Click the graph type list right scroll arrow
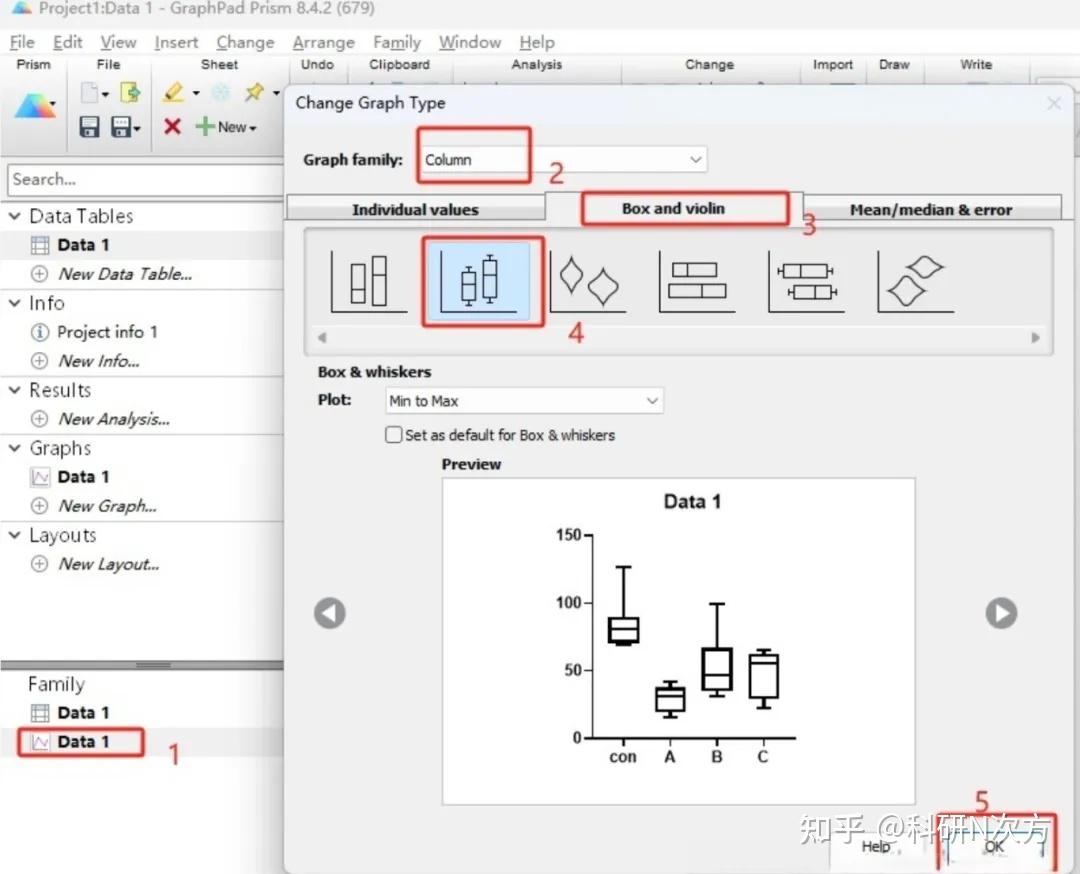The height and width of the screenshot is (874, 1080). [1035, 337]
